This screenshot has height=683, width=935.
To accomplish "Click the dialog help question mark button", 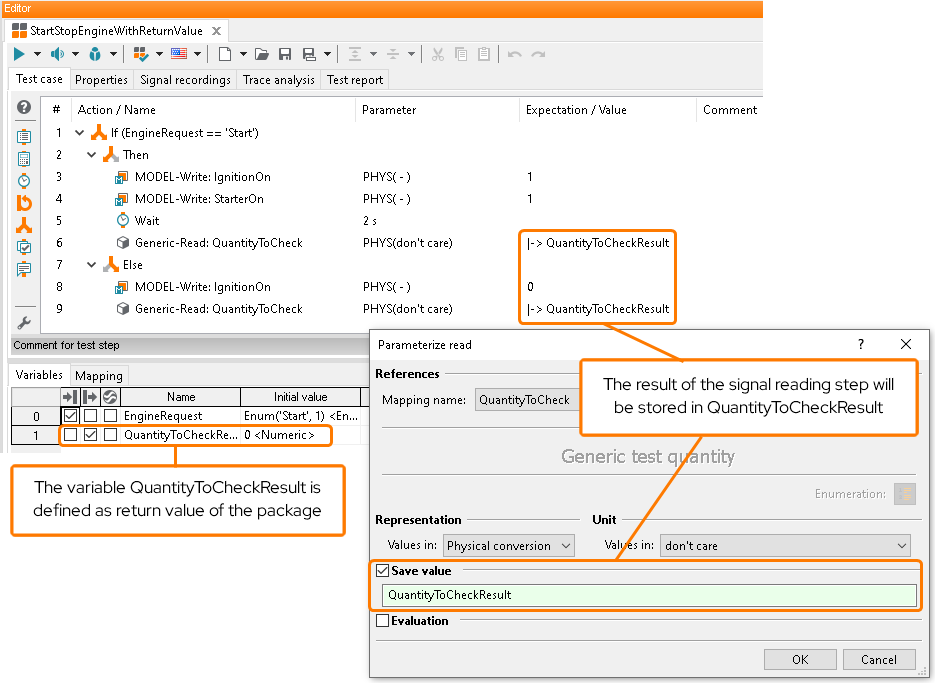I will [x=860, y=344].
